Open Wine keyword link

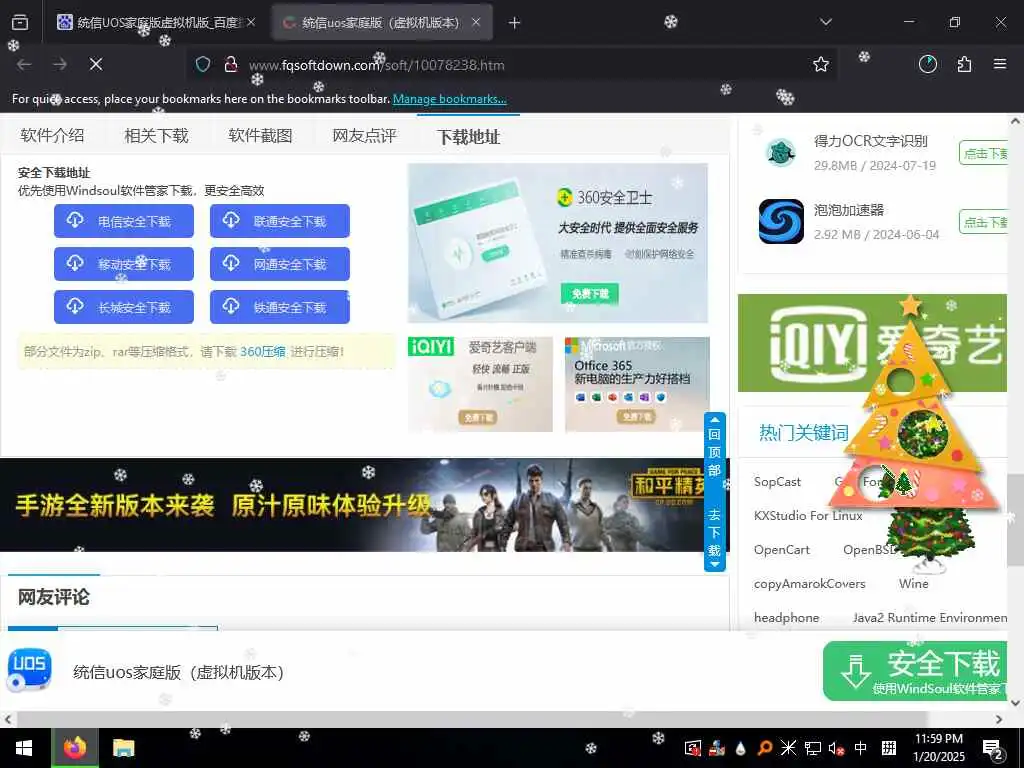coord(913,584)
